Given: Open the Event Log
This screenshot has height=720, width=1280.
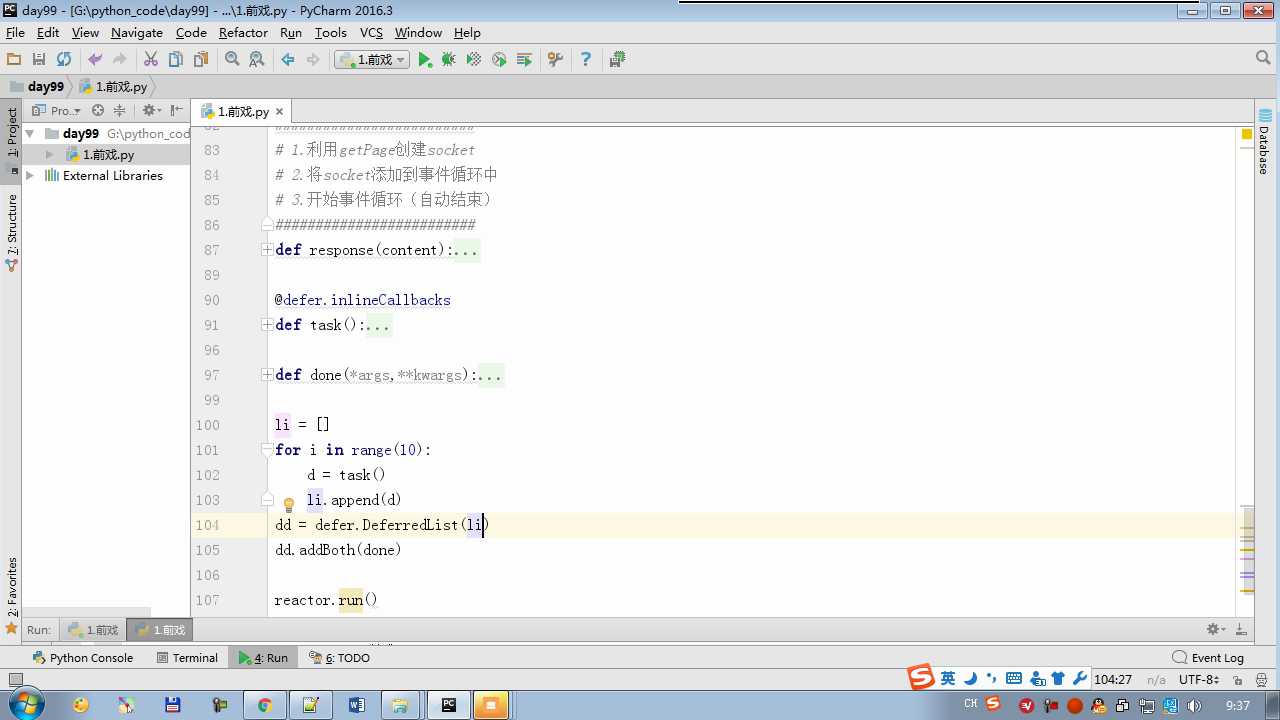Looking at the screenshot, I should coord(1208,658).
